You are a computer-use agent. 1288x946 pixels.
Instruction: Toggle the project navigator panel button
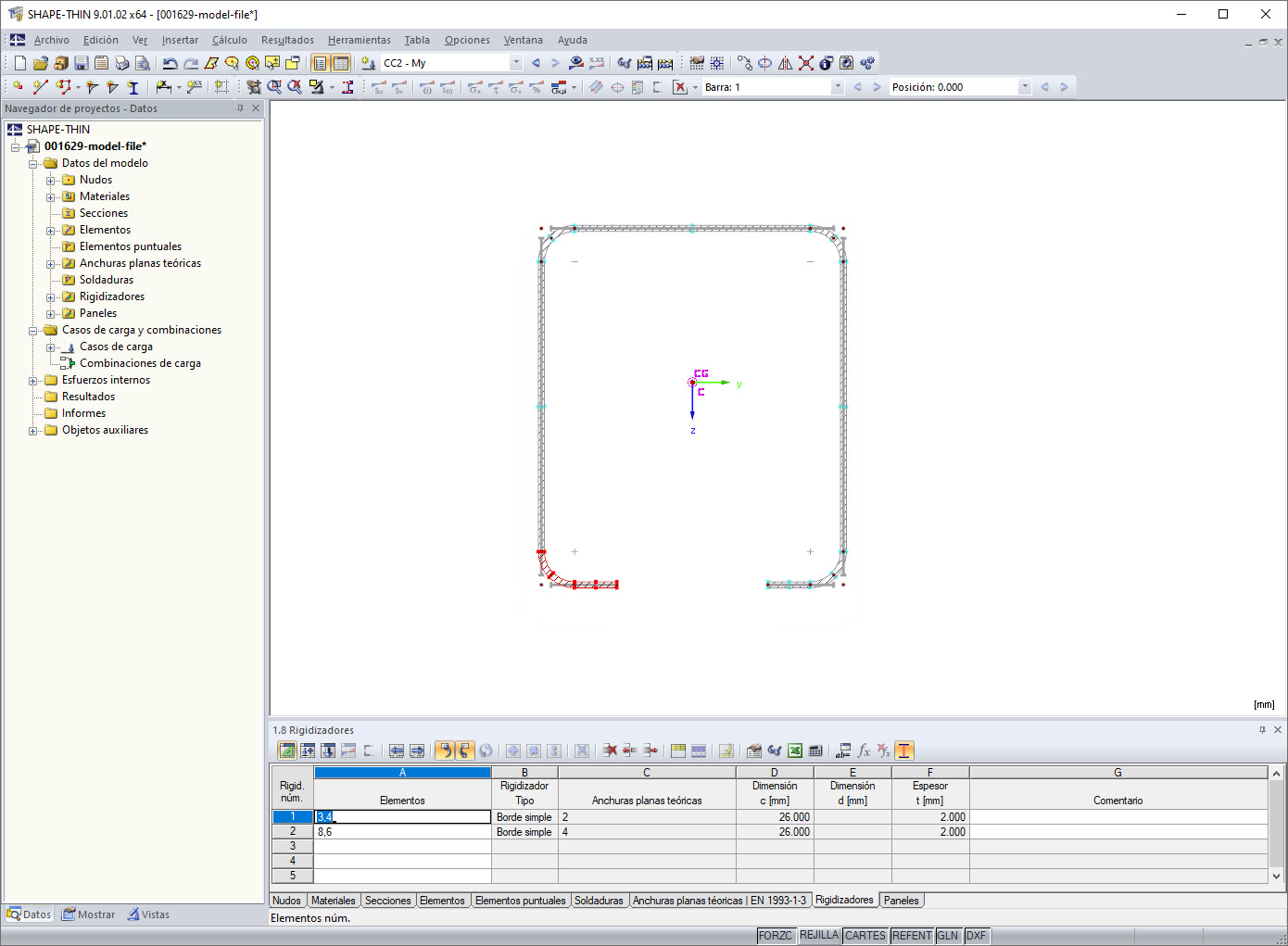(x=321, y=63)
